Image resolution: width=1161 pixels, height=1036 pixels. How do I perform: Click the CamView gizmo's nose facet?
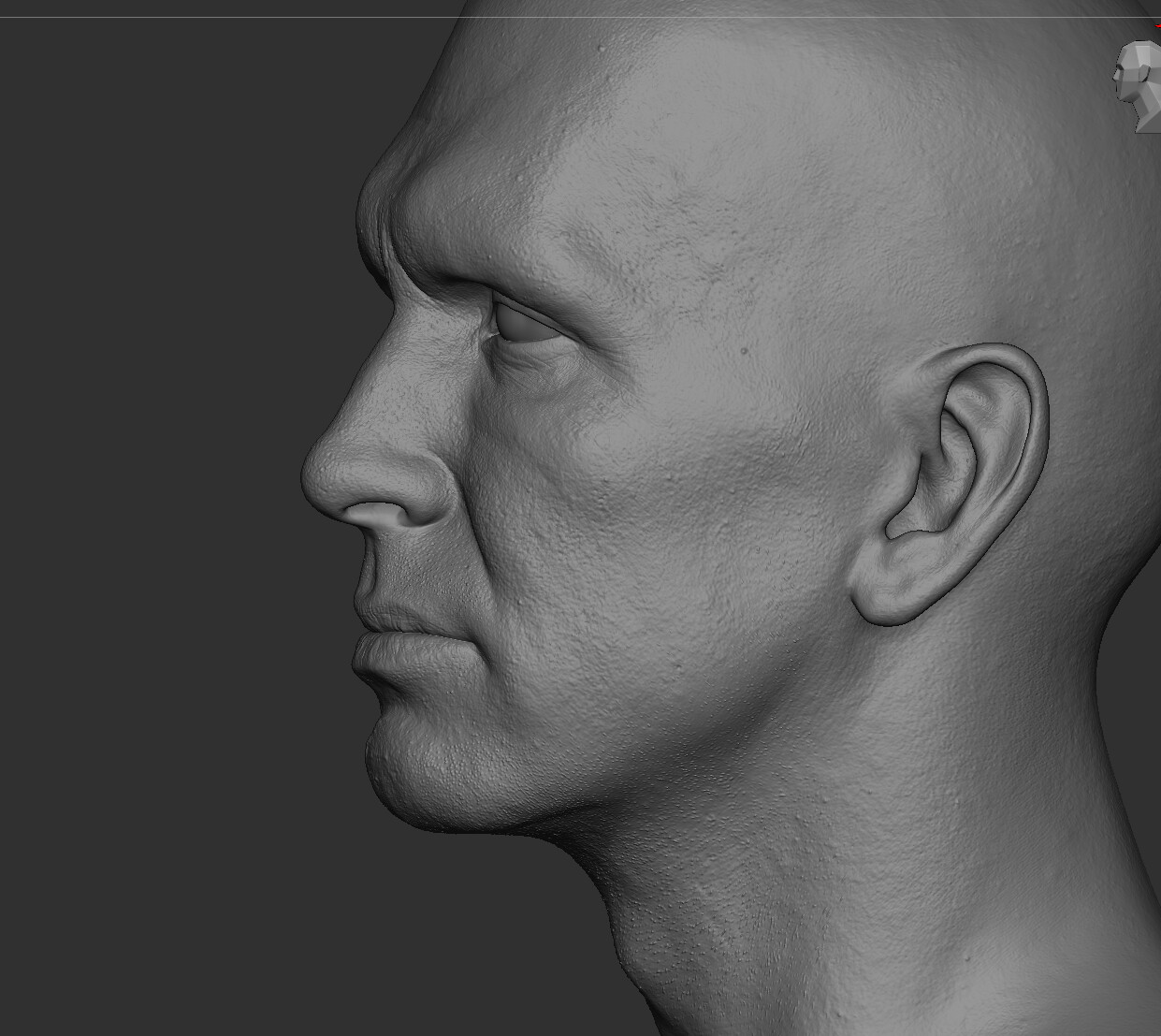[x=1115, y=77]
